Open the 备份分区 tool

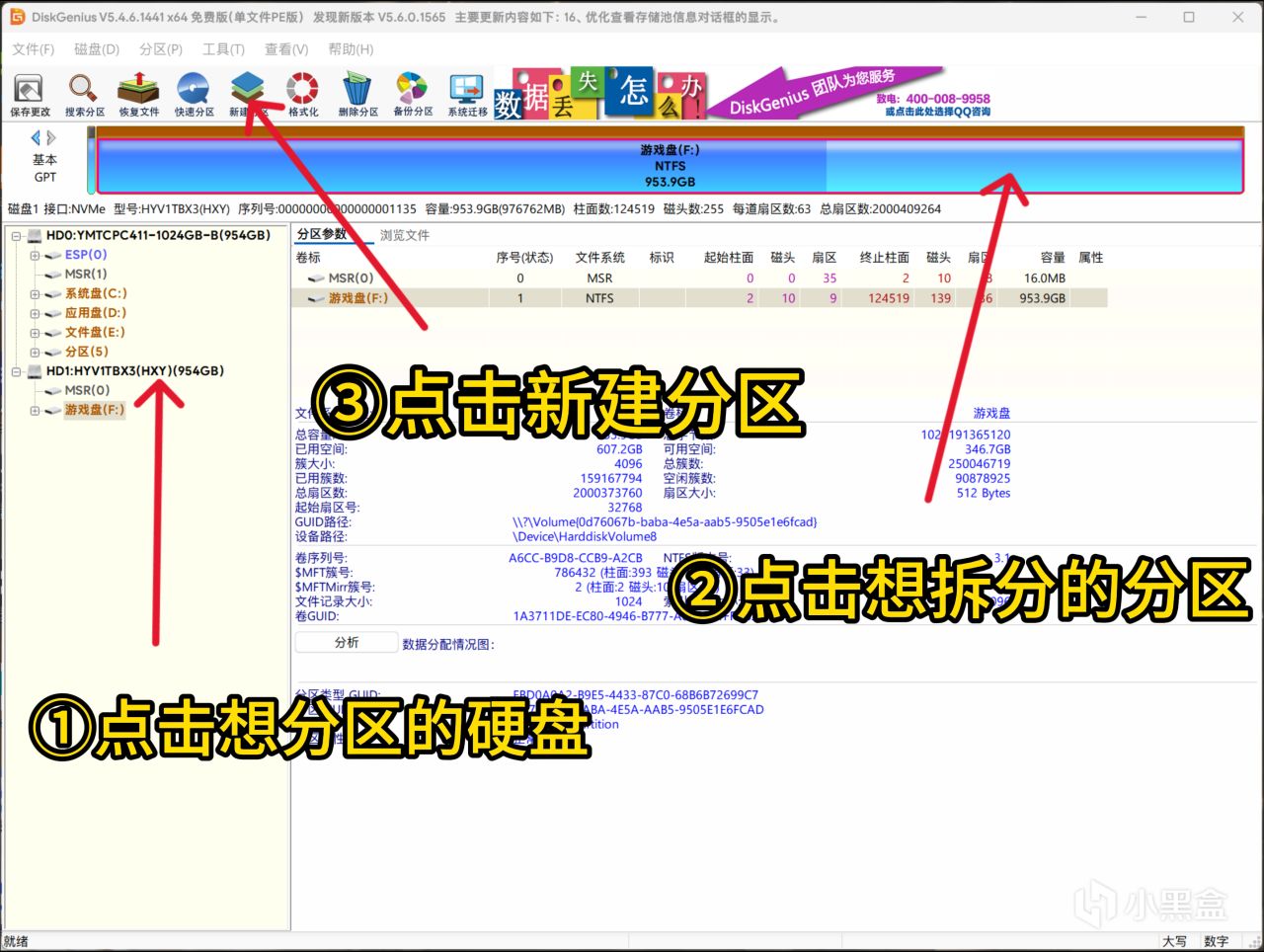point(413,96)
